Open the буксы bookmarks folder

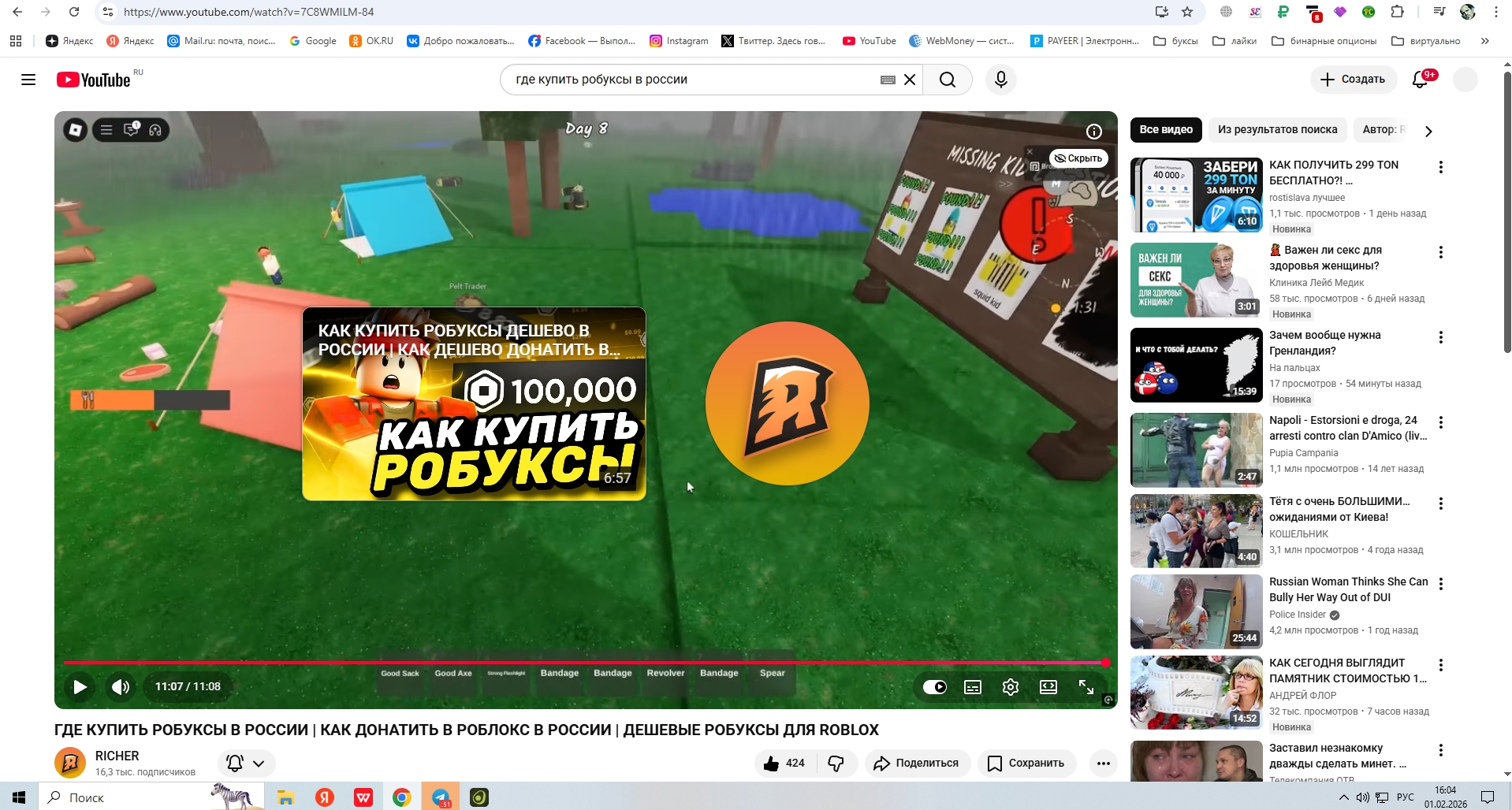click(1175, 41)
